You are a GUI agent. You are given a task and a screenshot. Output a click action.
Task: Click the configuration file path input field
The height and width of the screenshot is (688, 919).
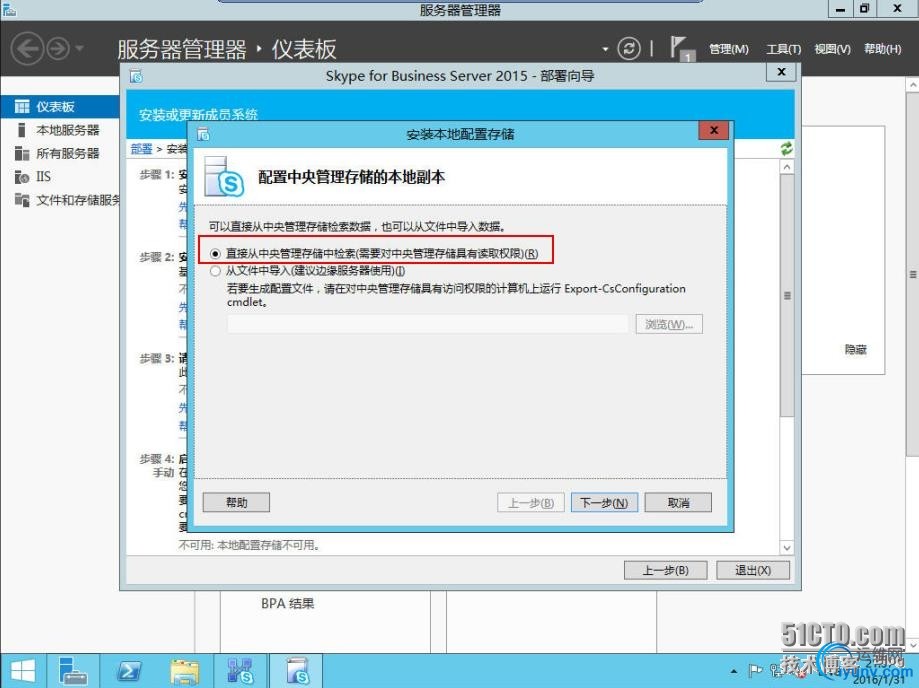[x=428, y=324]
